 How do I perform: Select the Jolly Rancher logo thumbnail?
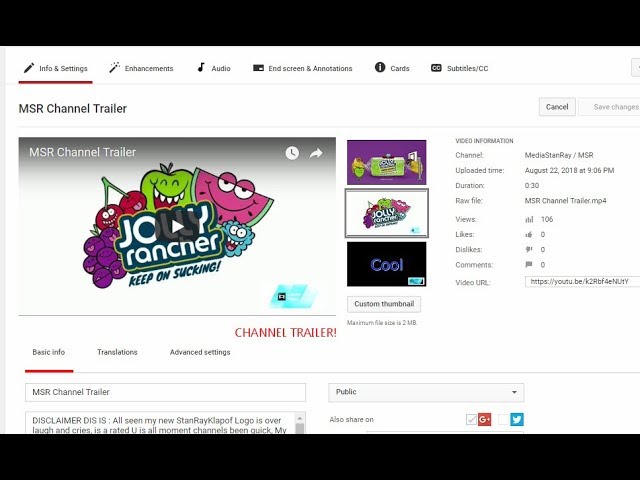387,213
